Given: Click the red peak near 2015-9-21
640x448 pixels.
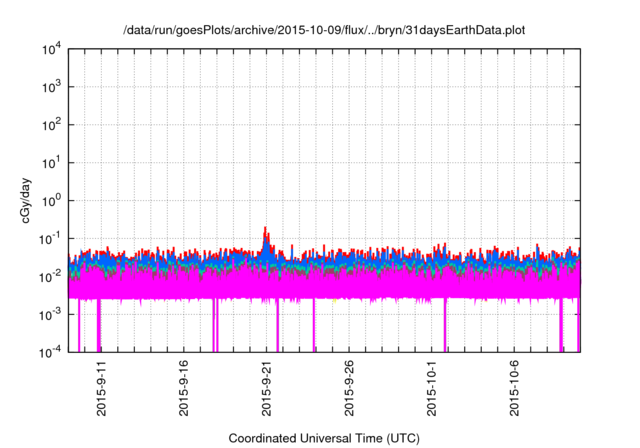Looking at the screenshot, I should coord(265,233).
